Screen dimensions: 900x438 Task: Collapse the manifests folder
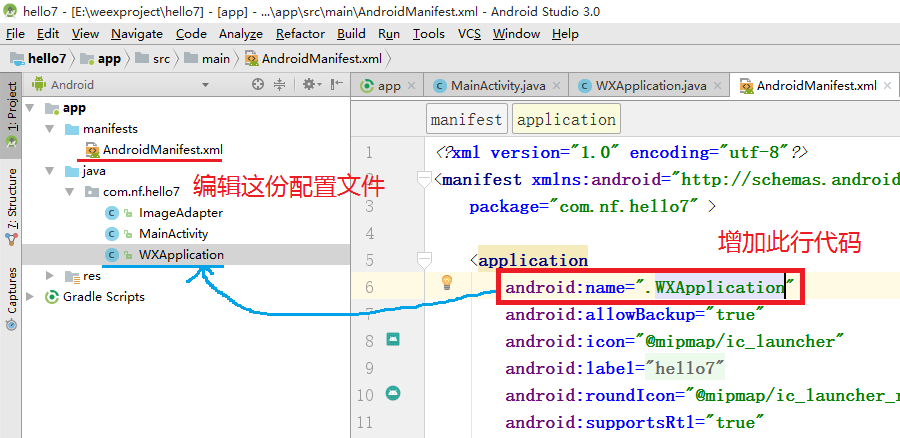tap(49, 129)
